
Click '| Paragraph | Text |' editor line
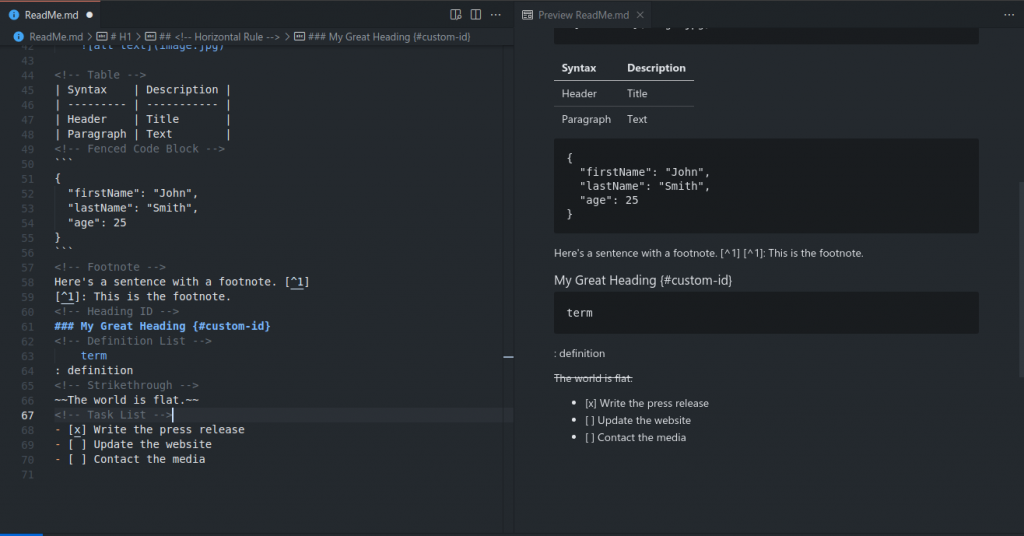coord(142,134)
